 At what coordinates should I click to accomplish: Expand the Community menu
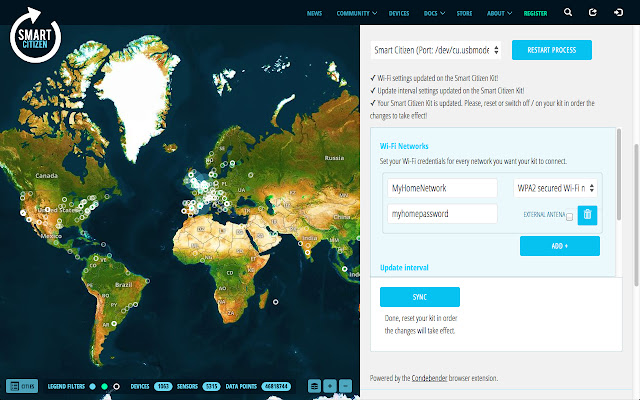point(357,14)
